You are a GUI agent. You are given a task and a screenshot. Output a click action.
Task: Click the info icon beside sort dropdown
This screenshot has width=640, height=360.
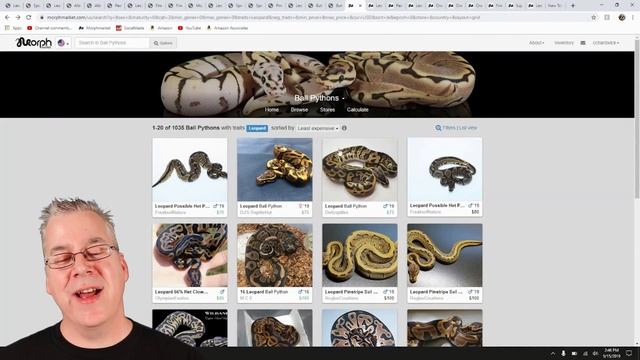(344, 128)
